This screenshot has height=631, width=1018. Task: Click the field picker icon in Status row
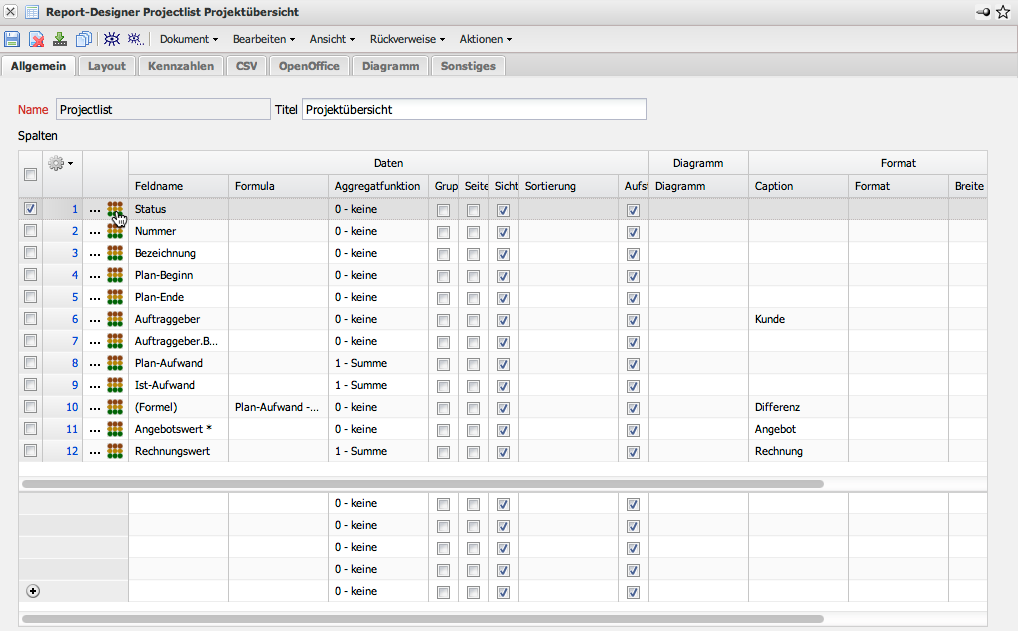coord(115,209)
